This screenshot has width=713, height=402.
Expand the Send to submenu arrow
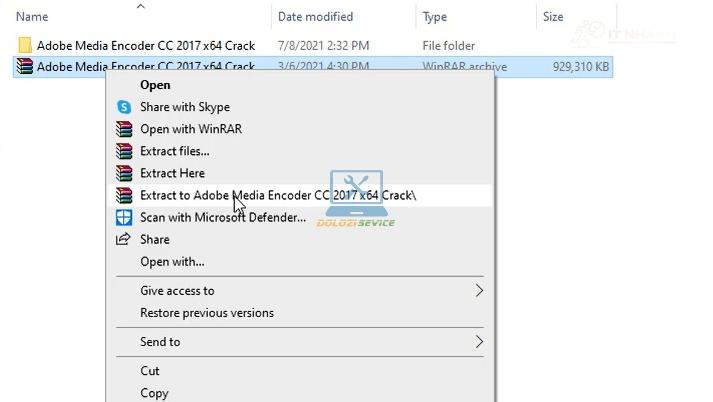tap(479, 342)
